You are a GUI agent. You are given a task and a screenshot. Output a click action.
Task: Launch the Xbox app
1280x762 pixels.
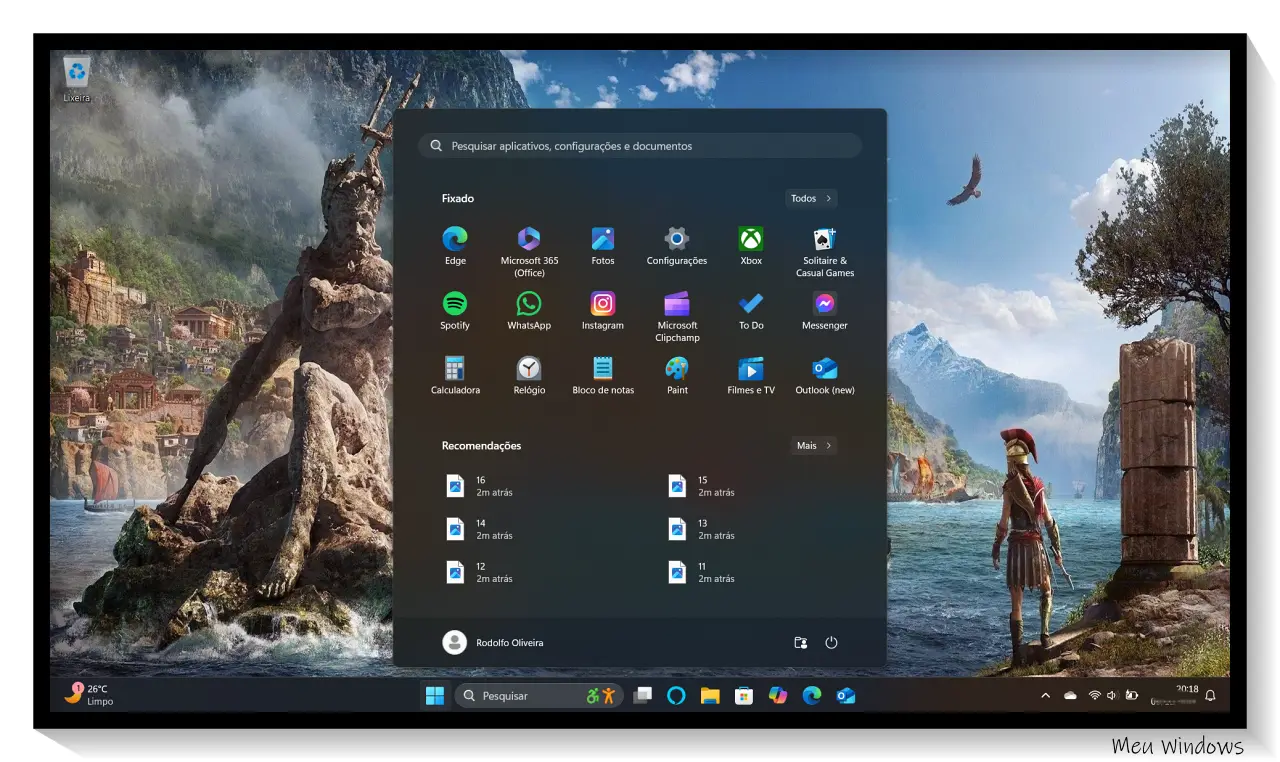pyautogui.click(x=751, y=239)
